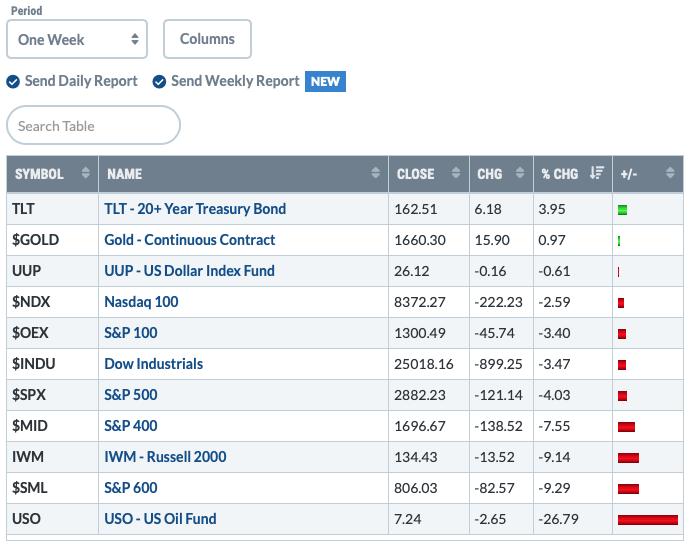
Task: Click the % CHG column header label
Action: click(560, 174)
